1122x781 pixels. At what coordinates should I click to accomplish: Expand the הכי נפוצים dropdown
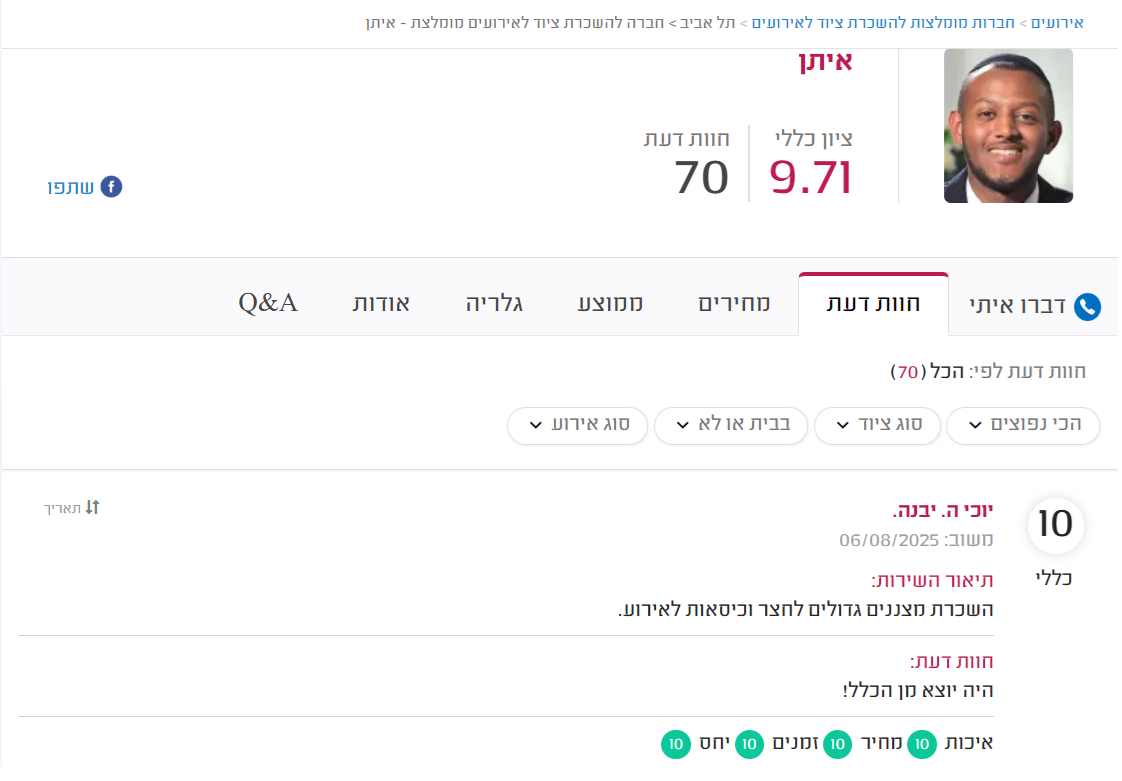1023,425
